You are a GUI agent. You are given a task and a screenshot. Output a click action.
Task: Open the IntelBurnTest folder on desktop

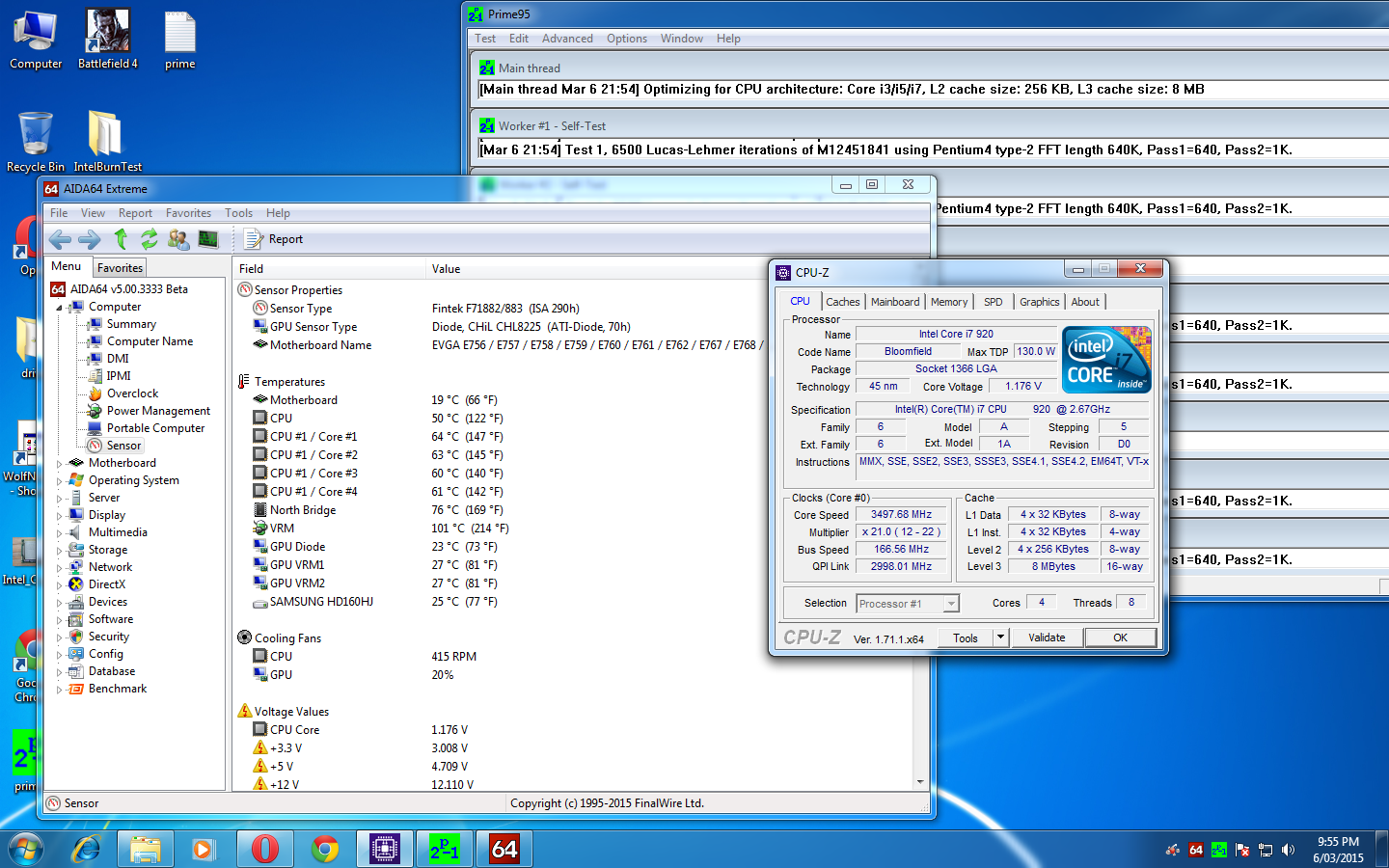coord(105,135)
